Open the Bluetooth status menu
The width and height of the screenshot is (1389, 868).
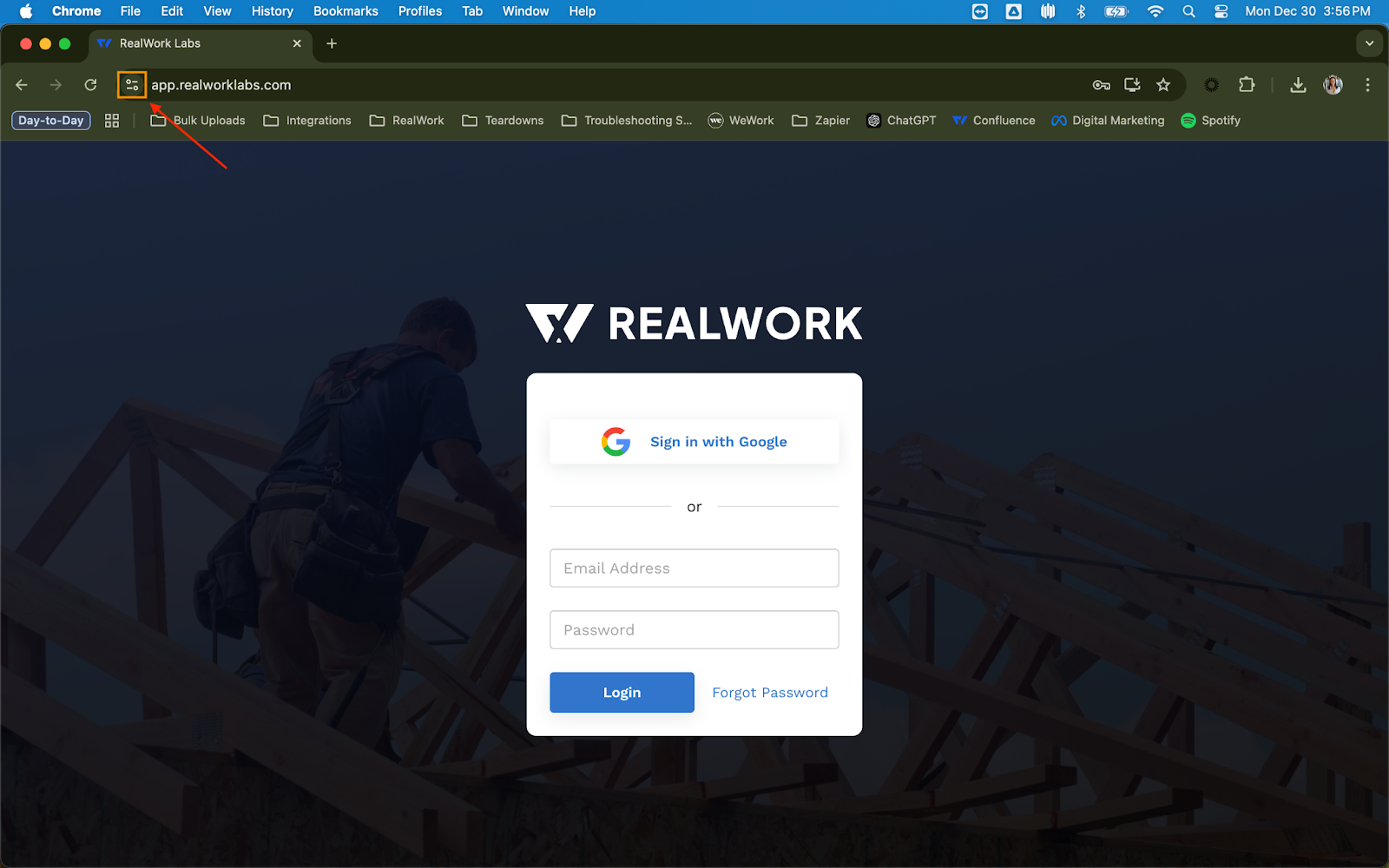coord(1081,11)
